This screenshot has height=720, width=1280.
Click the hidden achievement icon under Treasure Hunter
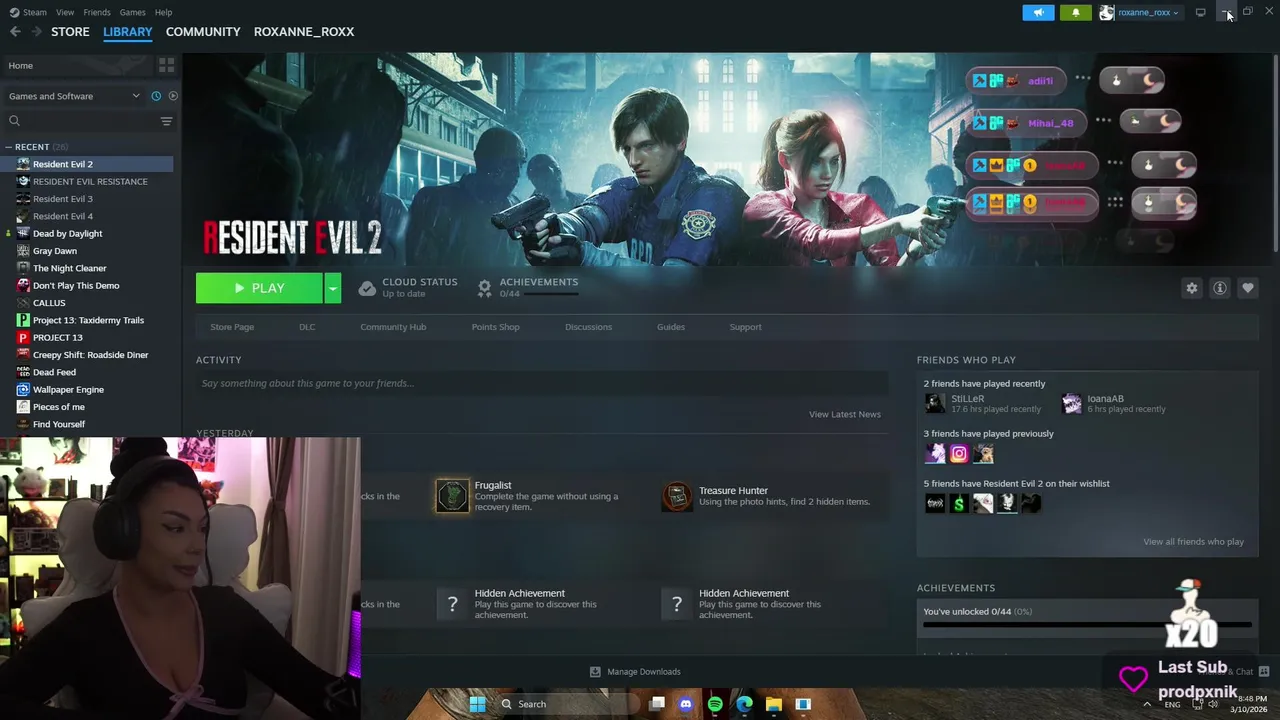(x=676, y=604)
